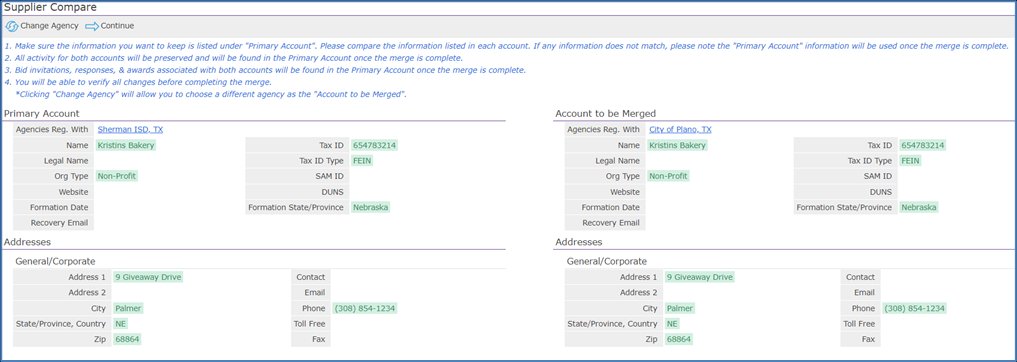Click merged account state value NE
Image resolution: width=1017 pixels, height=362 pixels.
coord(672,324)
